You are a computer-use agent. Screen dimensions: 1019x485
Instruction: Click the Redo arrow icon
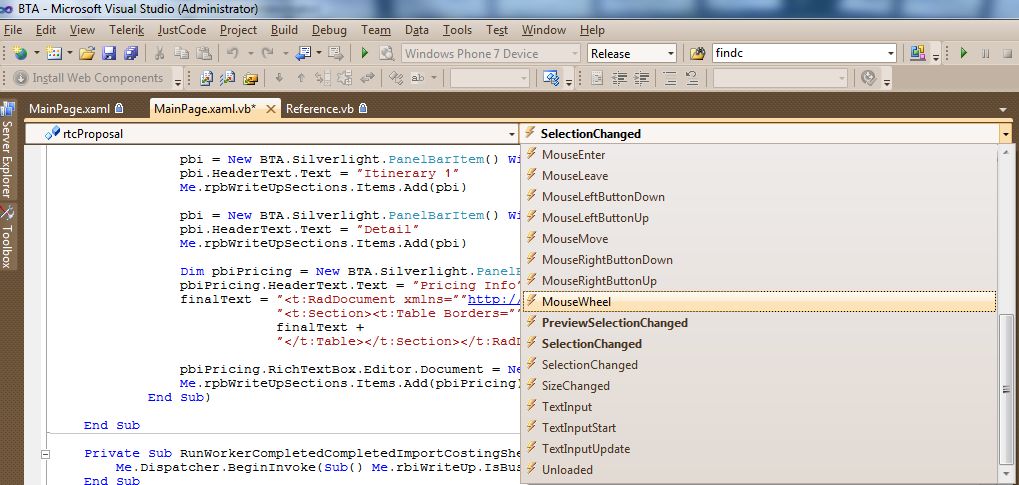[x=268, y=53]
